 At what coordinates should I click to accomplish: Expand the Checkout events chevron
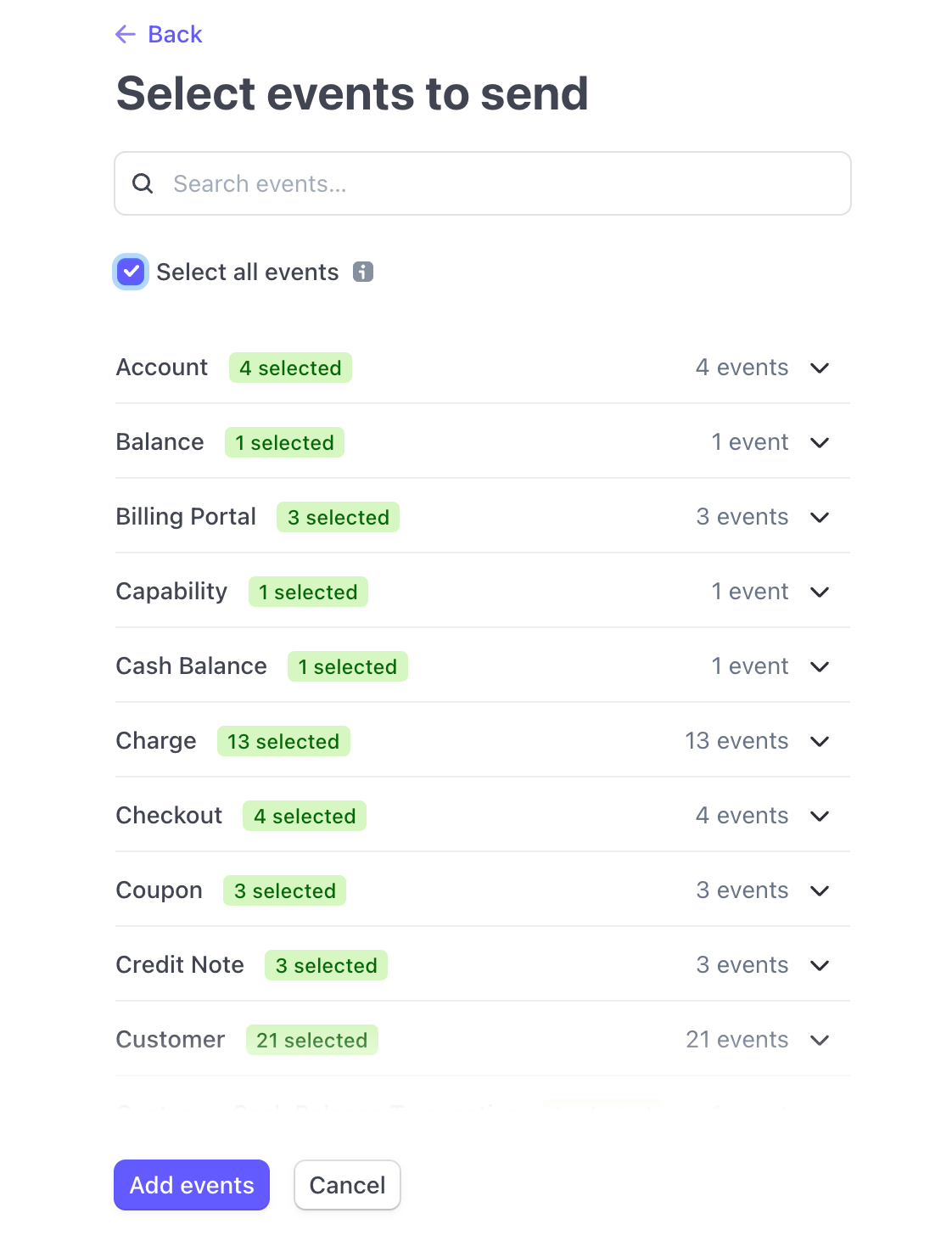[x=820, y=816]
